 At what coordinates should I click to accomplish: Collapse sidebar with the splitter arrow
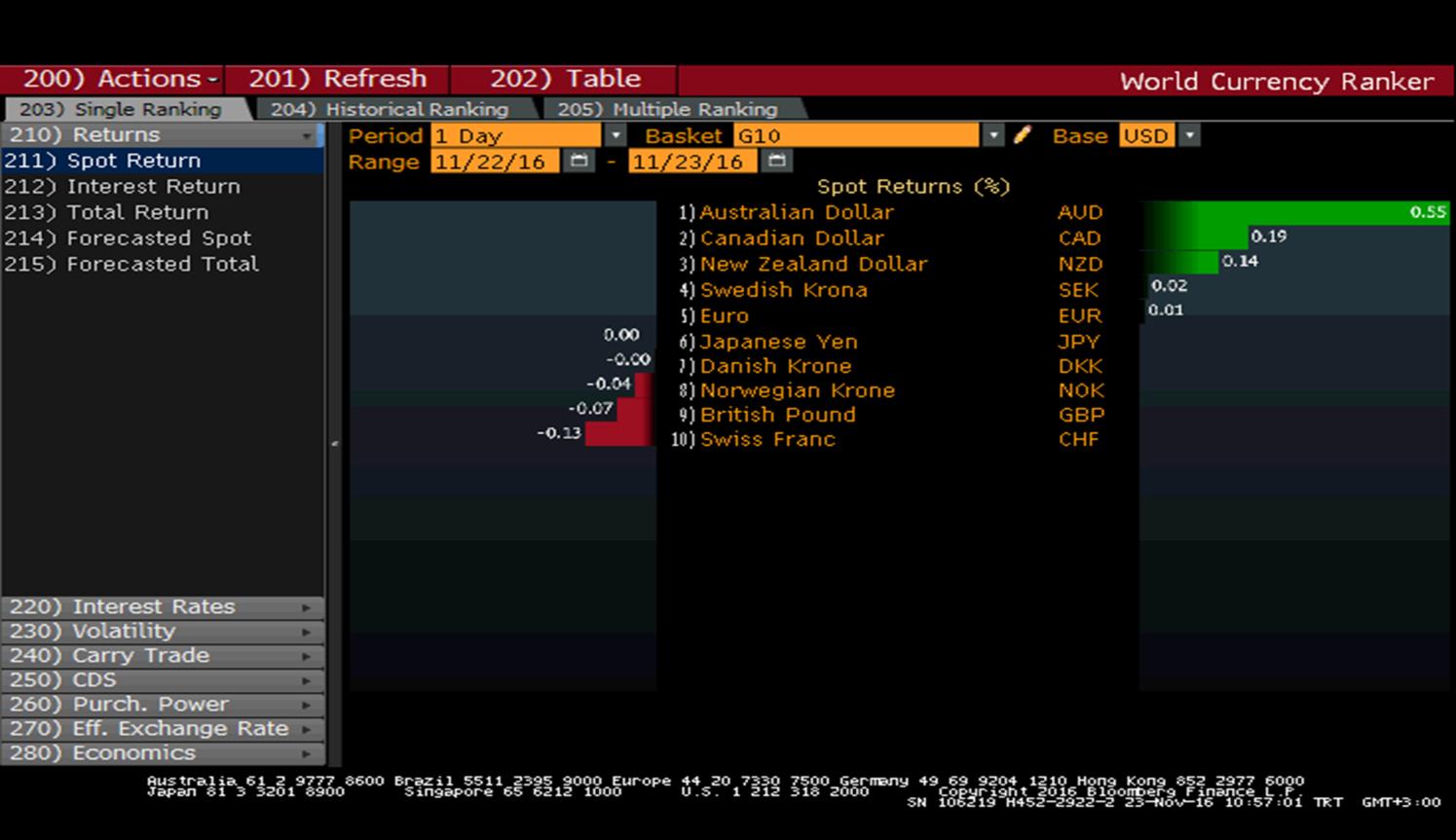[334, 444]
